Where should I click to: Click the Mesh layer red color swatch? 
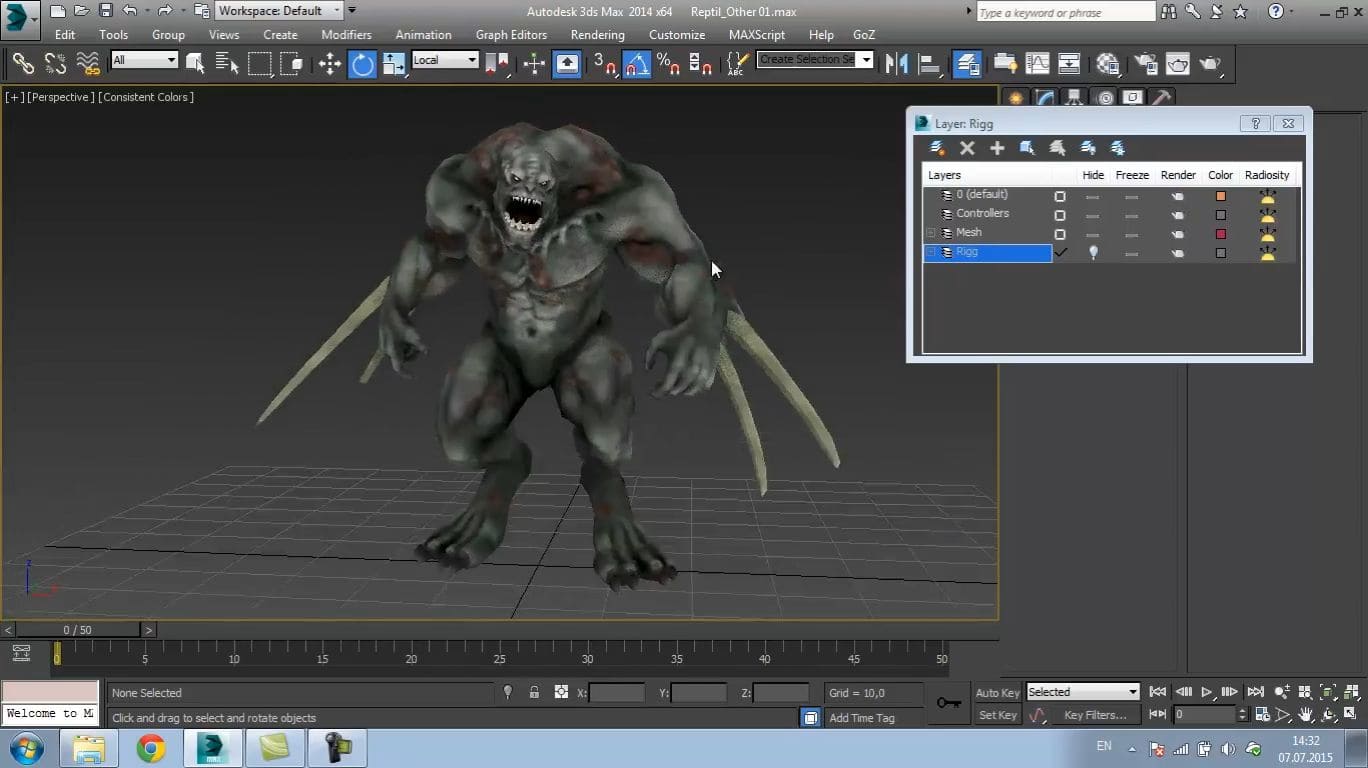1220,234
